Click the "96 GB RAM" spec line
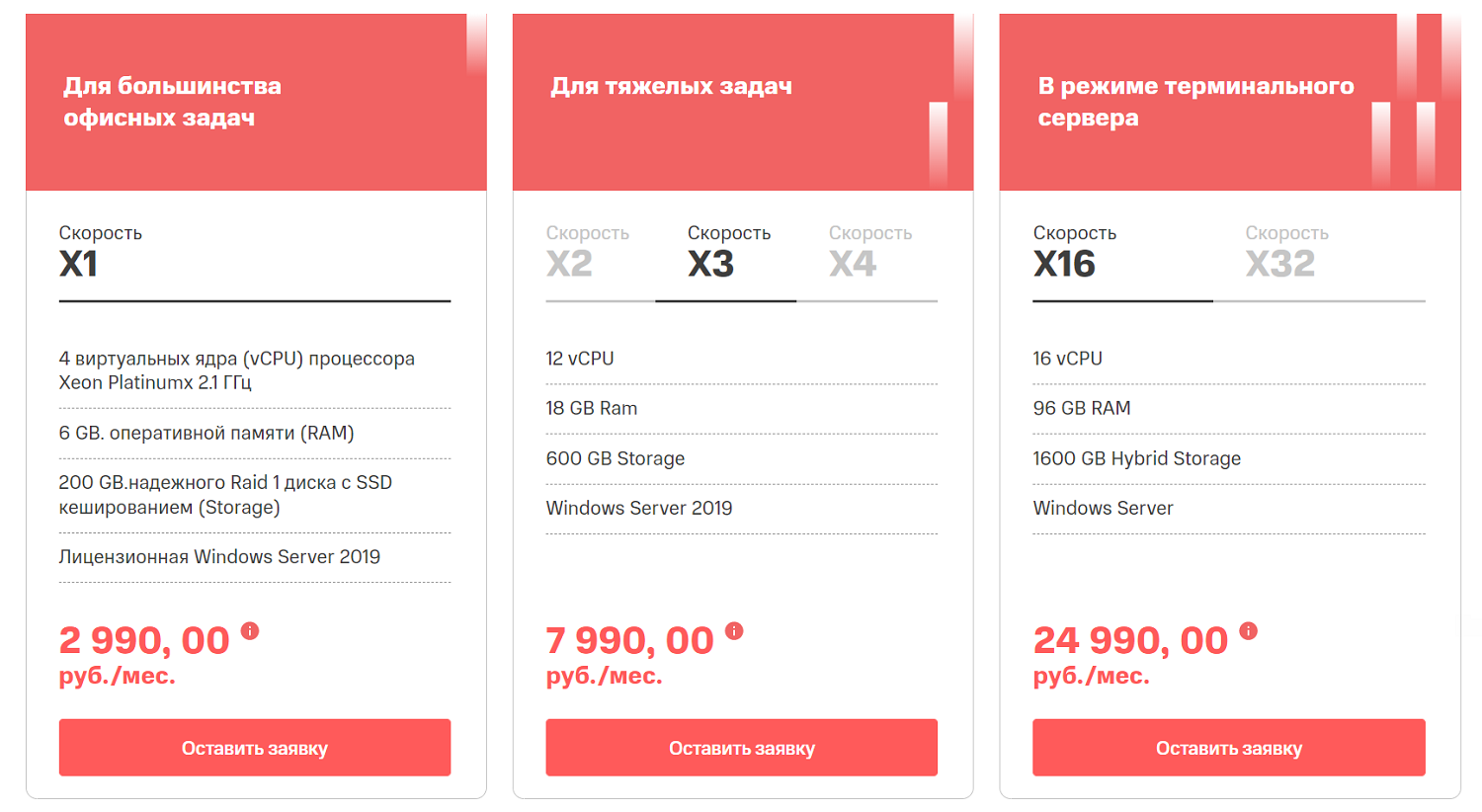The width and height of the screenshot is (1482, 812). (x=1082, y=408)
